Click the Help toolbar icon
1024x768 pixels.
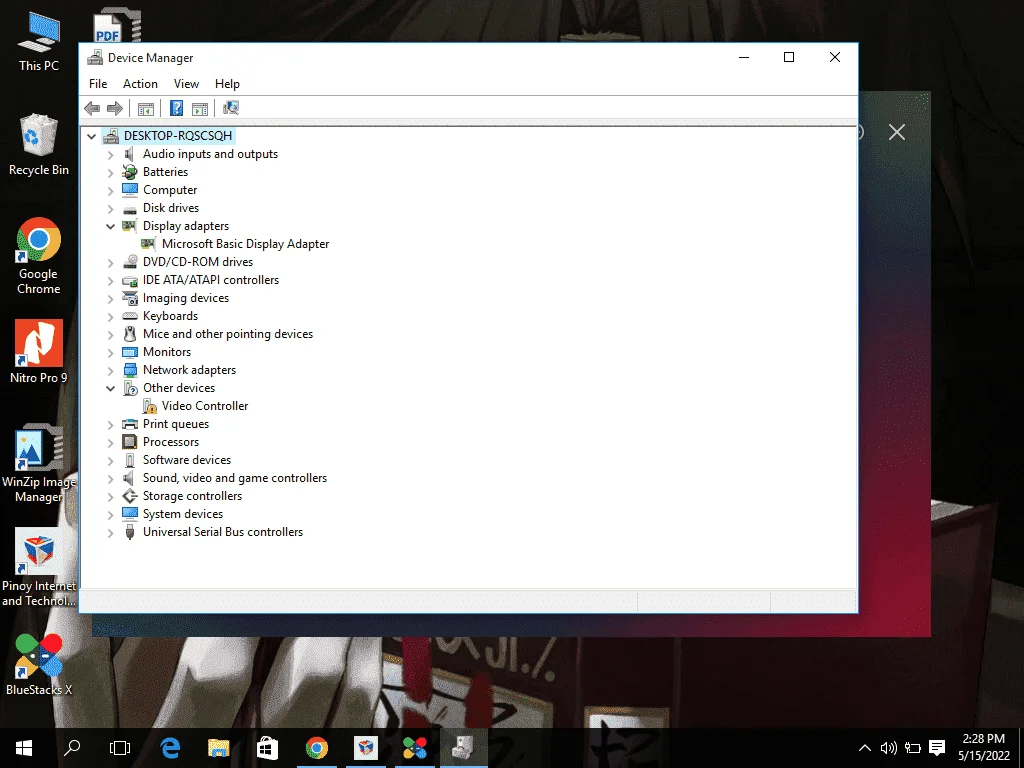(176, 108)
